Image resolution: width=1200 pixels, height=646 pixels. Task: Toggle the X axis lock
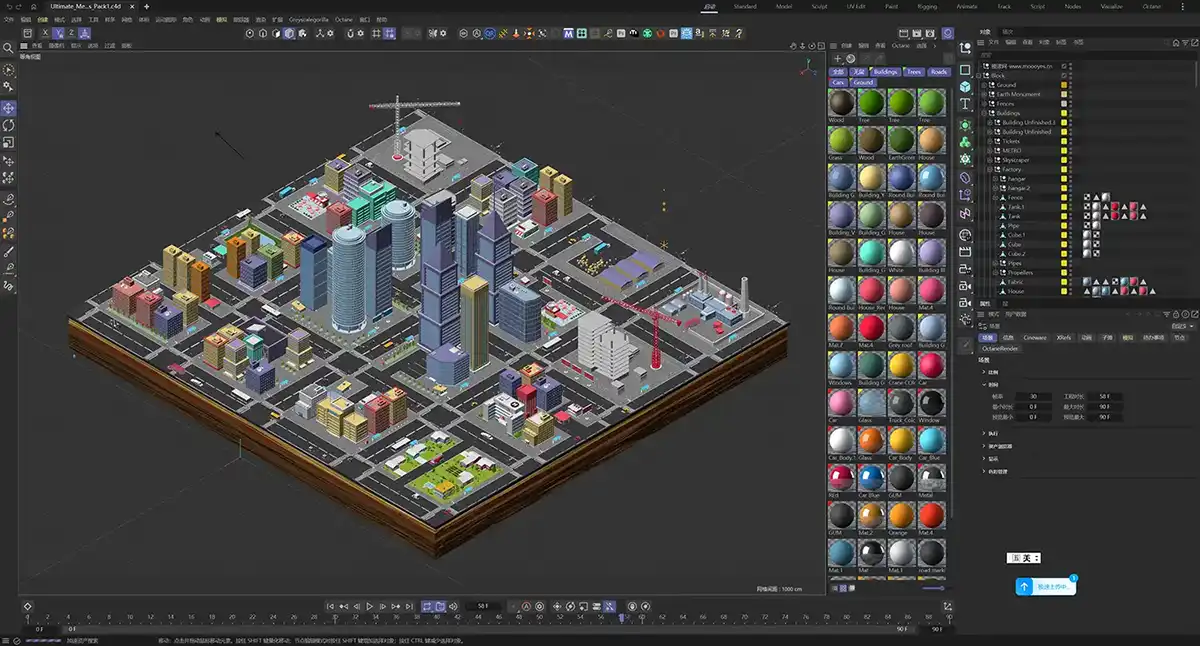(x=45, y=33)
